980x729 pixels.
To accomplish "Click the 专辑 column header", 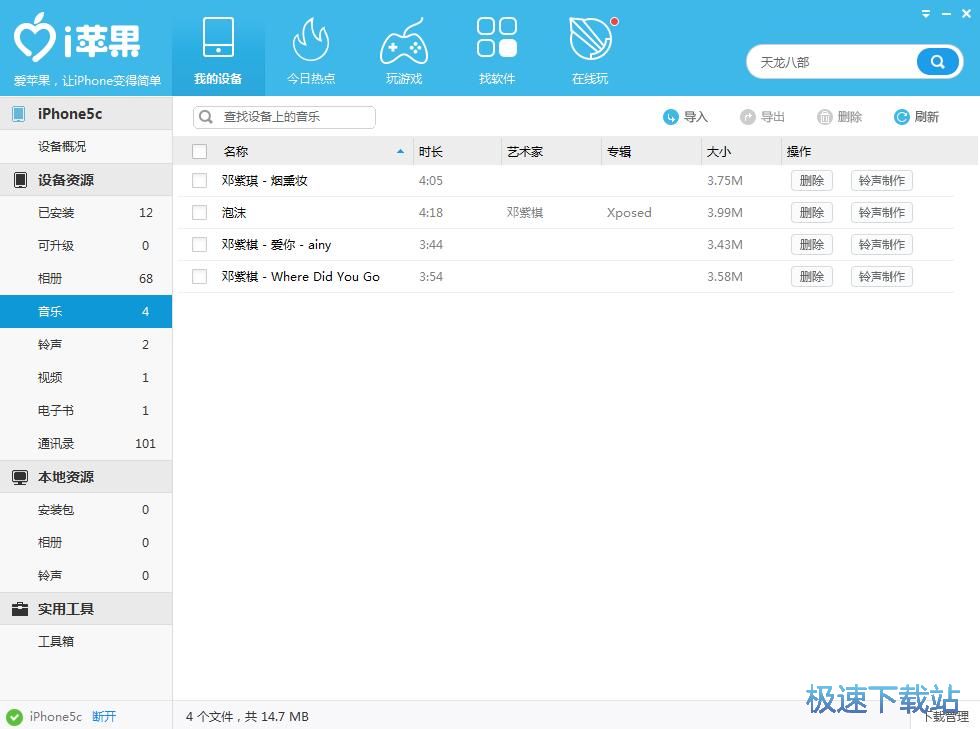I will [x=619, y=151].
